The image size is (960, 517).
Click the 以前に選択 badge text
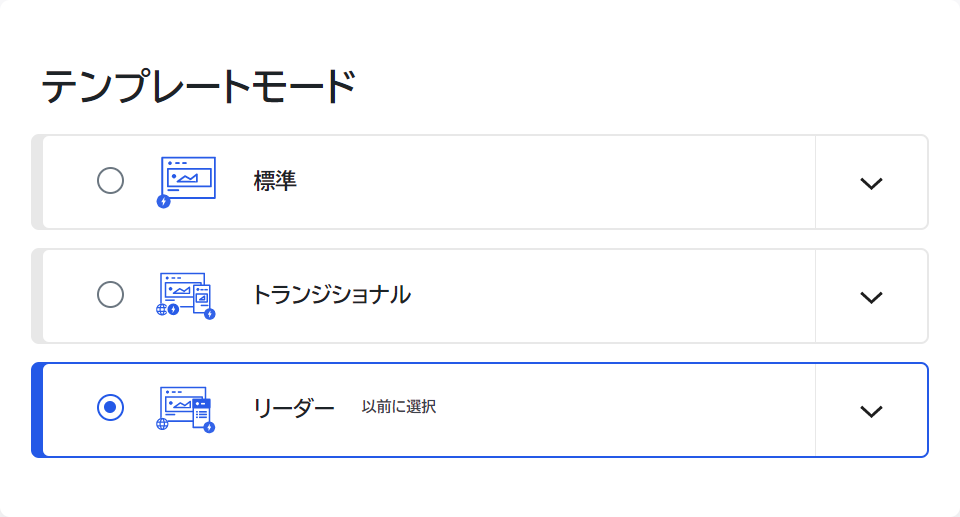click(399, 407)
